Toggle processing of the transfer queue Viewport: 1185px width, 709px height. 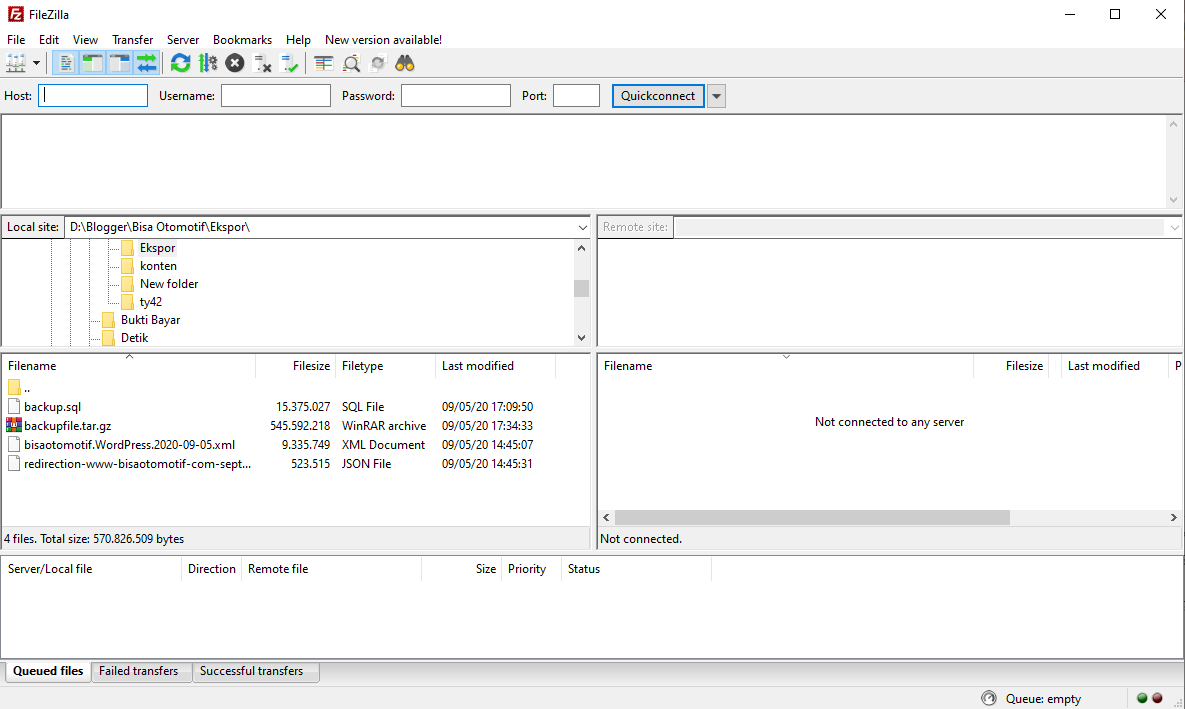tap(207, 63)
